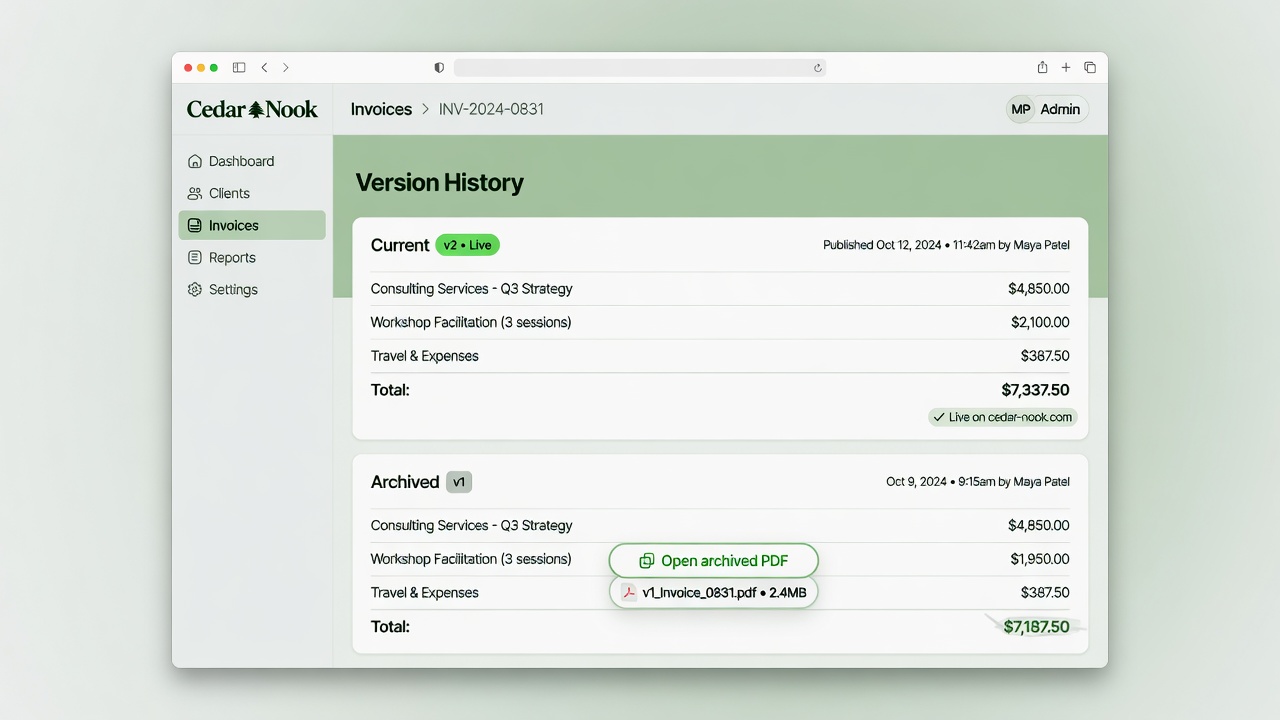Image resolution: width=1280 pixels, height=720 pixels.
Task: Click the Oct 9, 2024 timestamp
Action: (x=978, y=482)
